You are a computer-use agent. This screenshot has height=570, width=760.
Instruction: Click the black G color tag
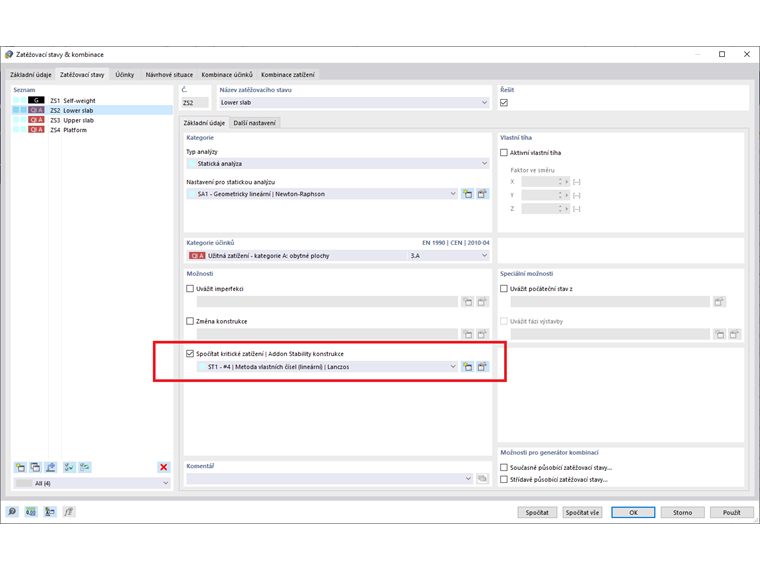pos(36,100)
